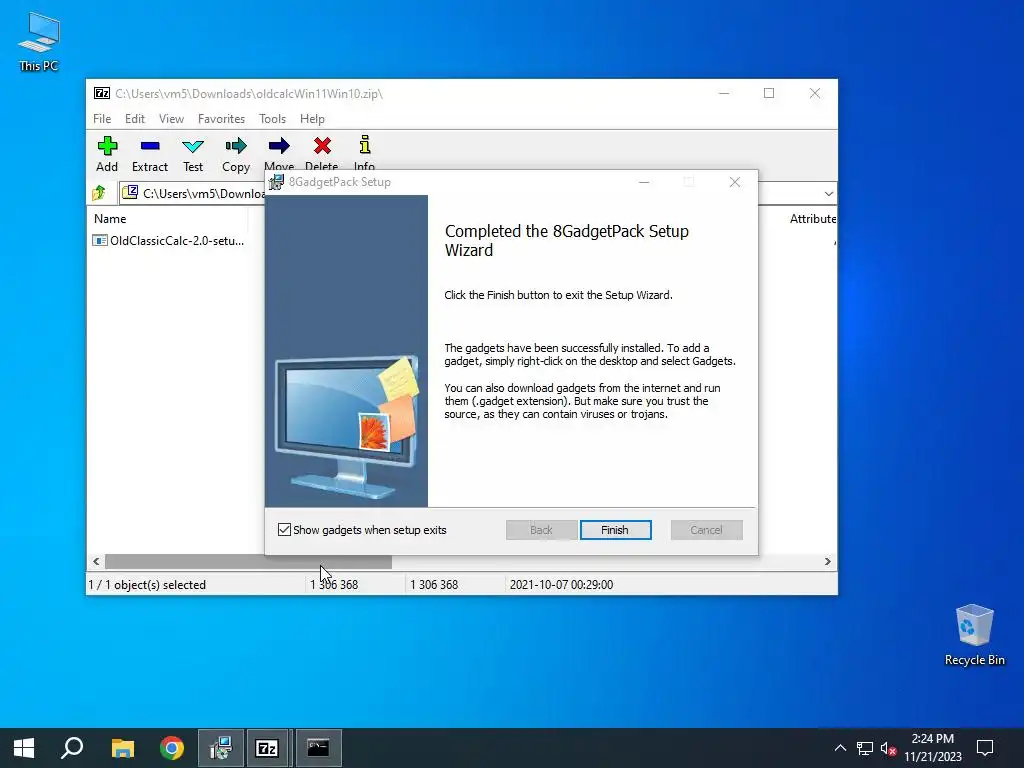Open the File menu in 7-Zip
This screenshot has width=1024, height=768.
(x=102, y=119)
